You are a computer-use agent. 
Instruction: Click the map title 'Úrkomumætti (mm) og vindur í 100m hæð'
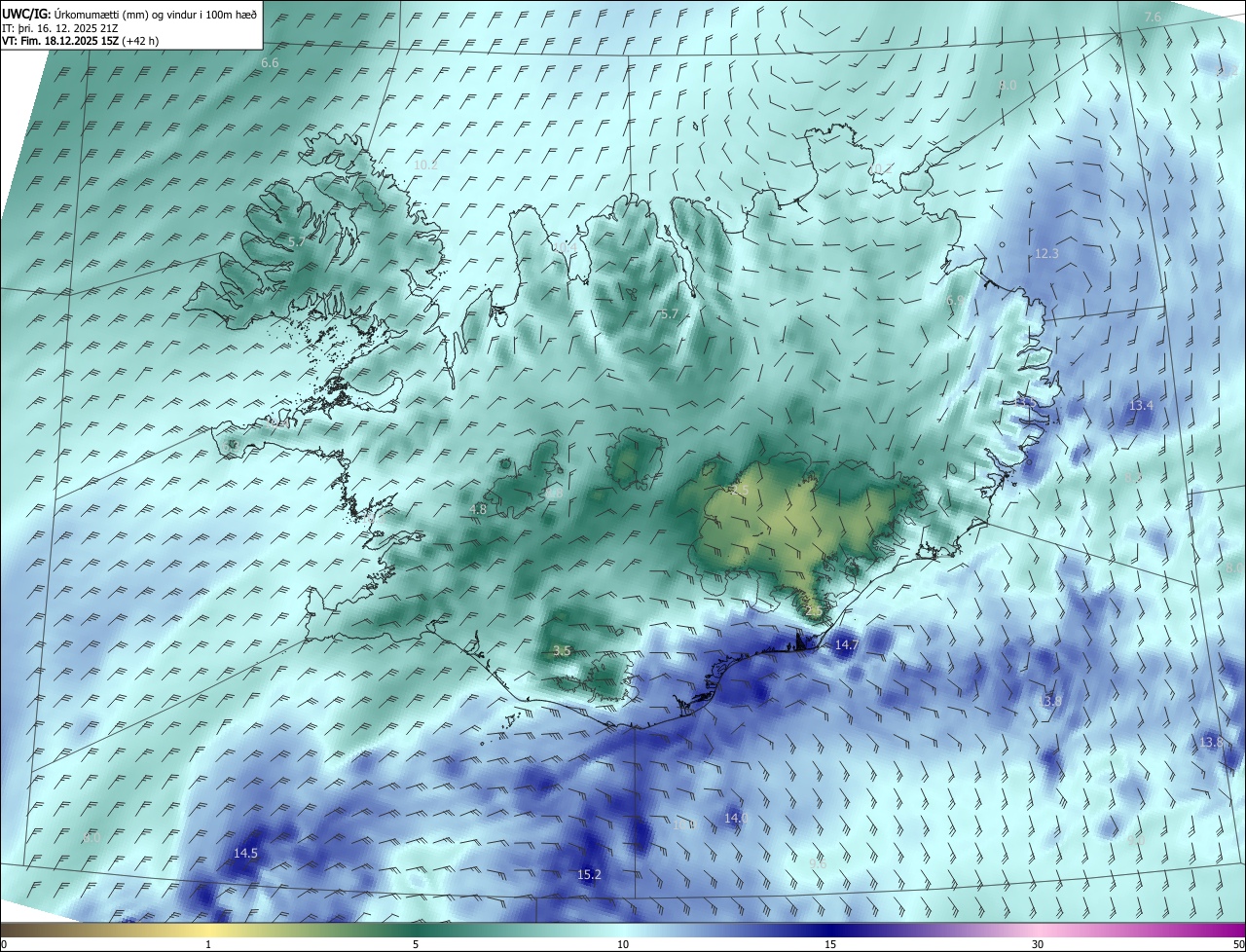pyautogui.click(x=155, y=15)
